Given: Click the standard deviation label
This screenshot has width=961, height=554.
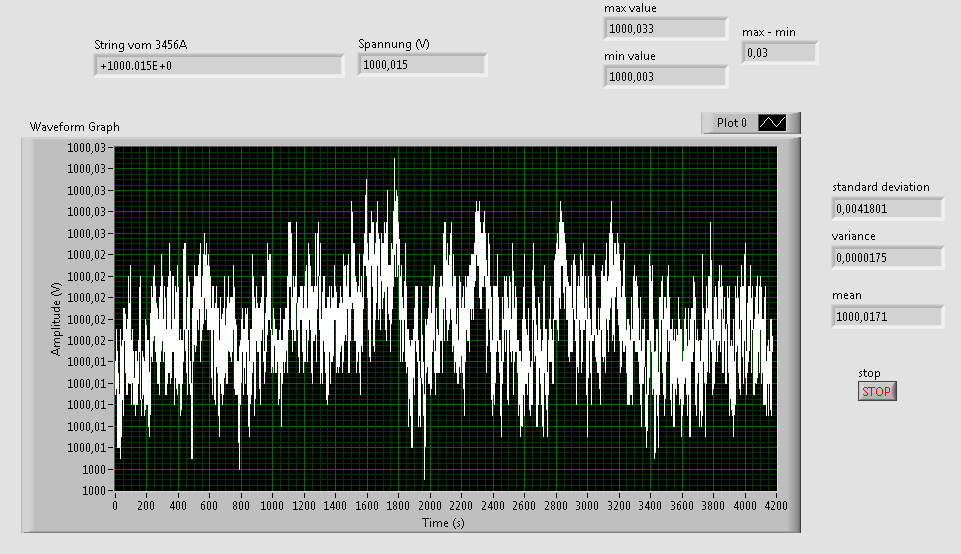Looking at the screenshot, I should [x=881, y=187].
